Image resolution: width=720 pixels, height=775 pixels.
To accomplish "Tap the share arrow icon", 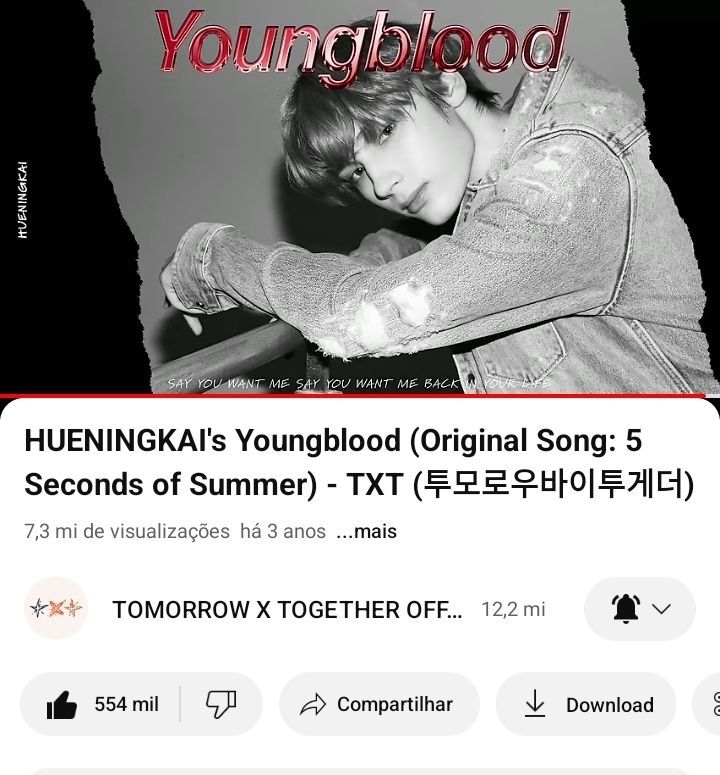I will [313, 705].
